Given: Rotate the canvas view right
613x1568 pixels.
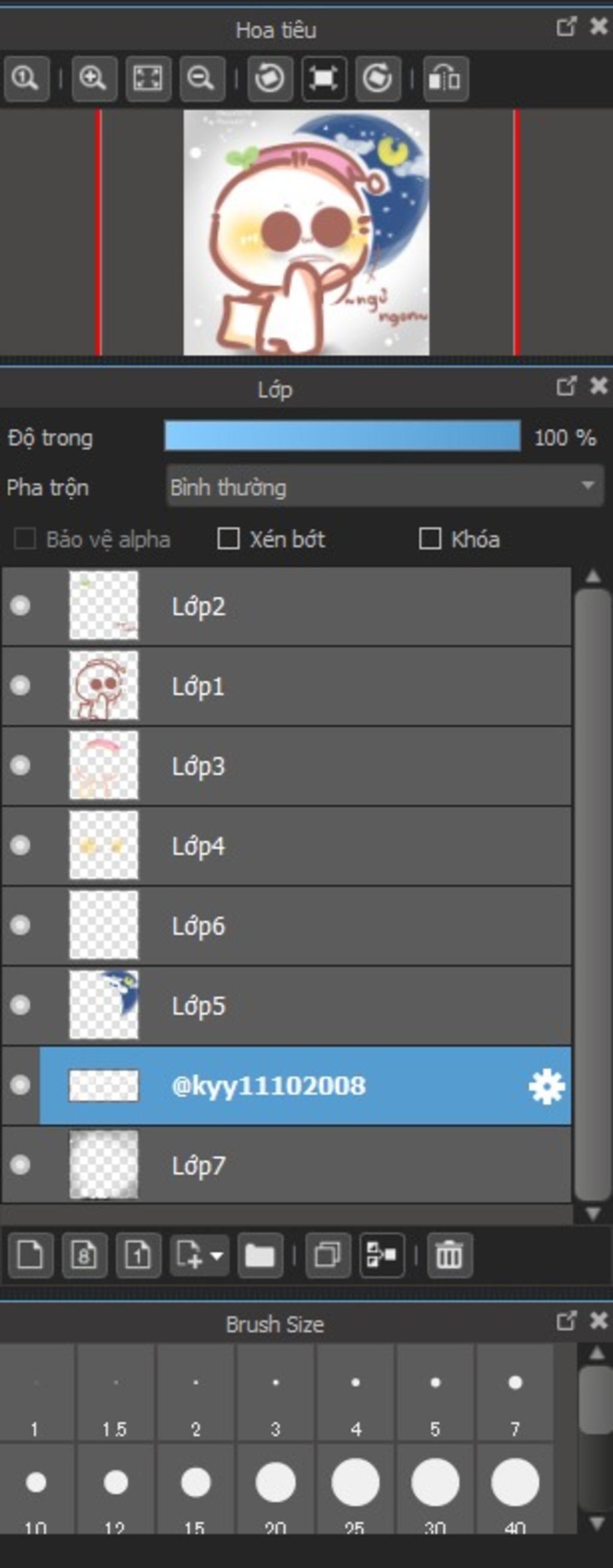Looking at the screenshot, I should click(377, 78).
